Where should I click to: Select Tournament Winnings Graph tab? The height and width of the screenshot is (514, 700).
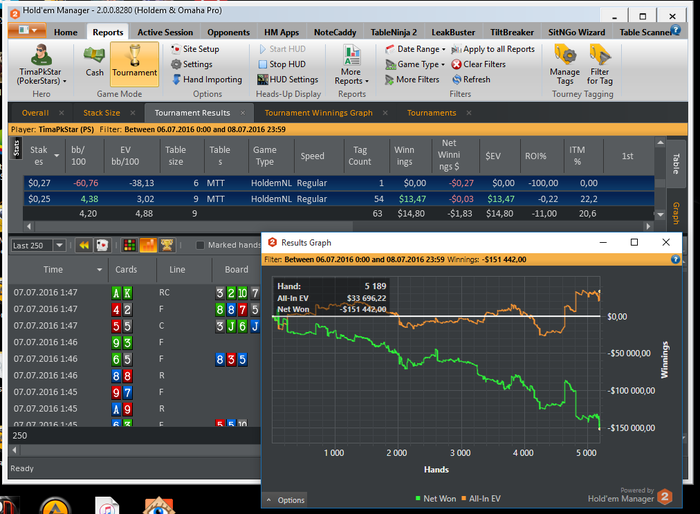pos(318,113)
